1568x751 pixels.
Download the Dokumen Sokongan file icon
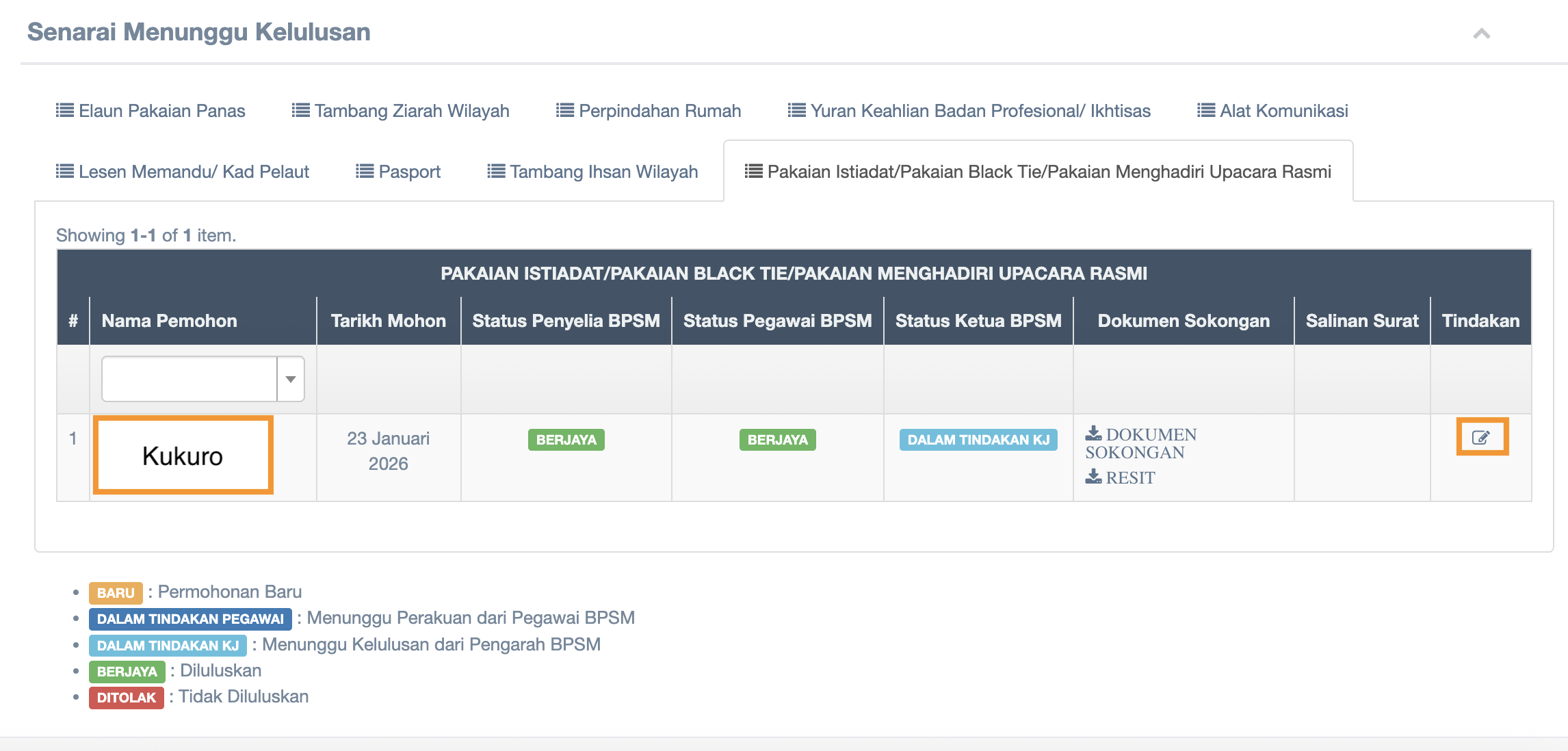point(1093,434)
